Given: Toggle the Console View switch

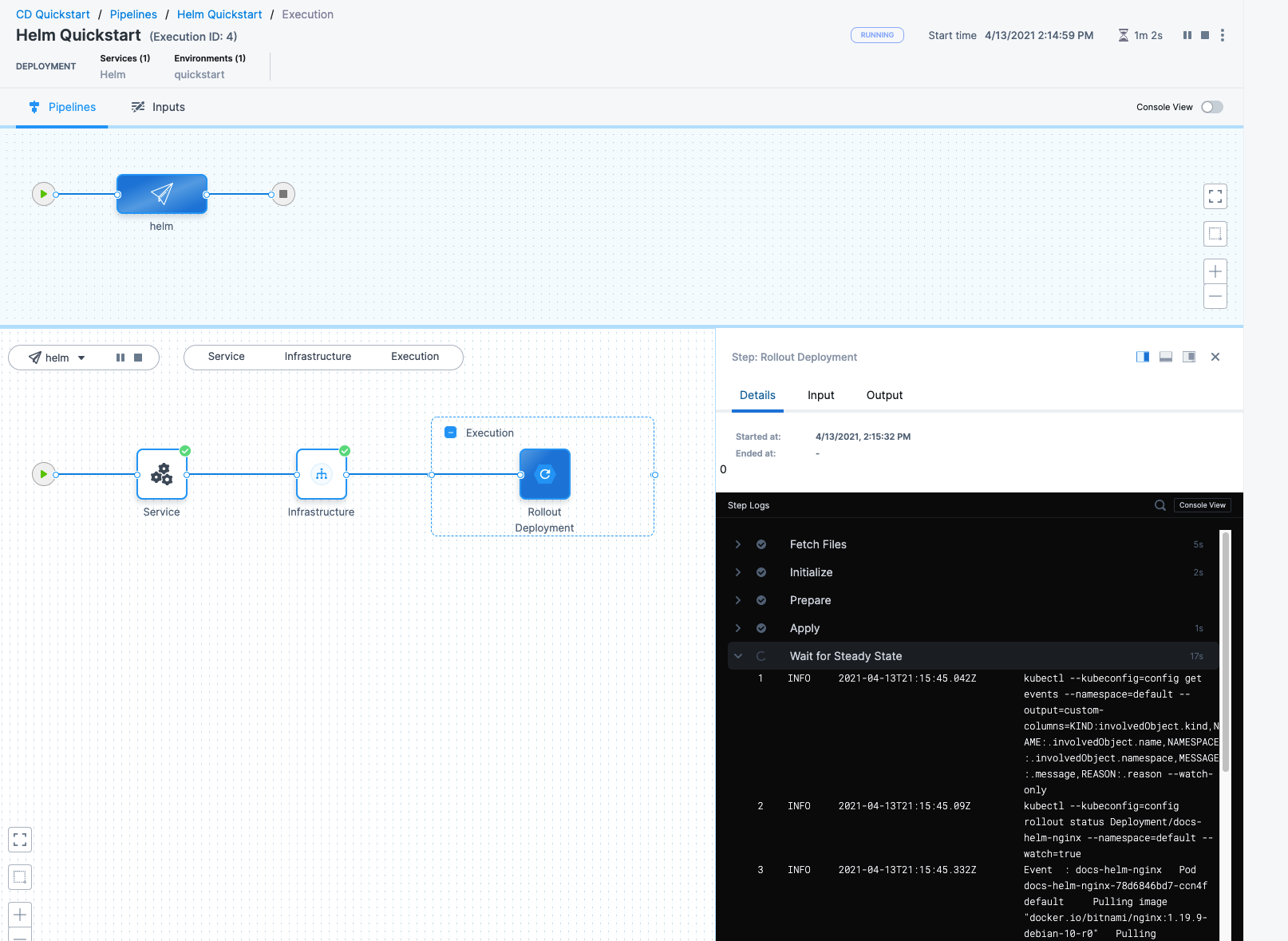Looking at the screenshot, I should [1212, 107].
